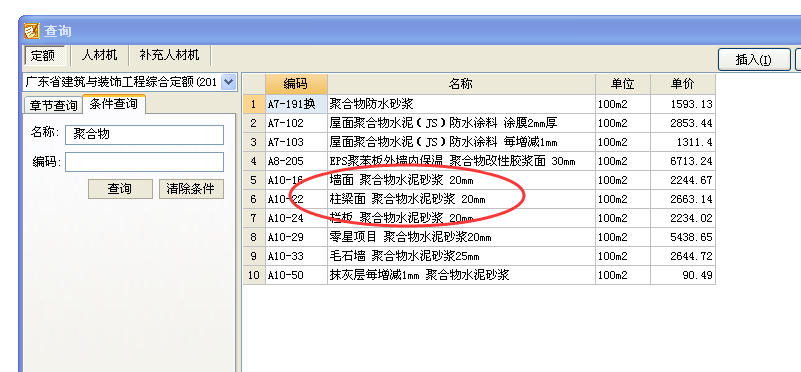Screen dimensions: 801x372
Task: Click the 查询 window title icon
Action: pyautogui.click(x=32, y=31)
